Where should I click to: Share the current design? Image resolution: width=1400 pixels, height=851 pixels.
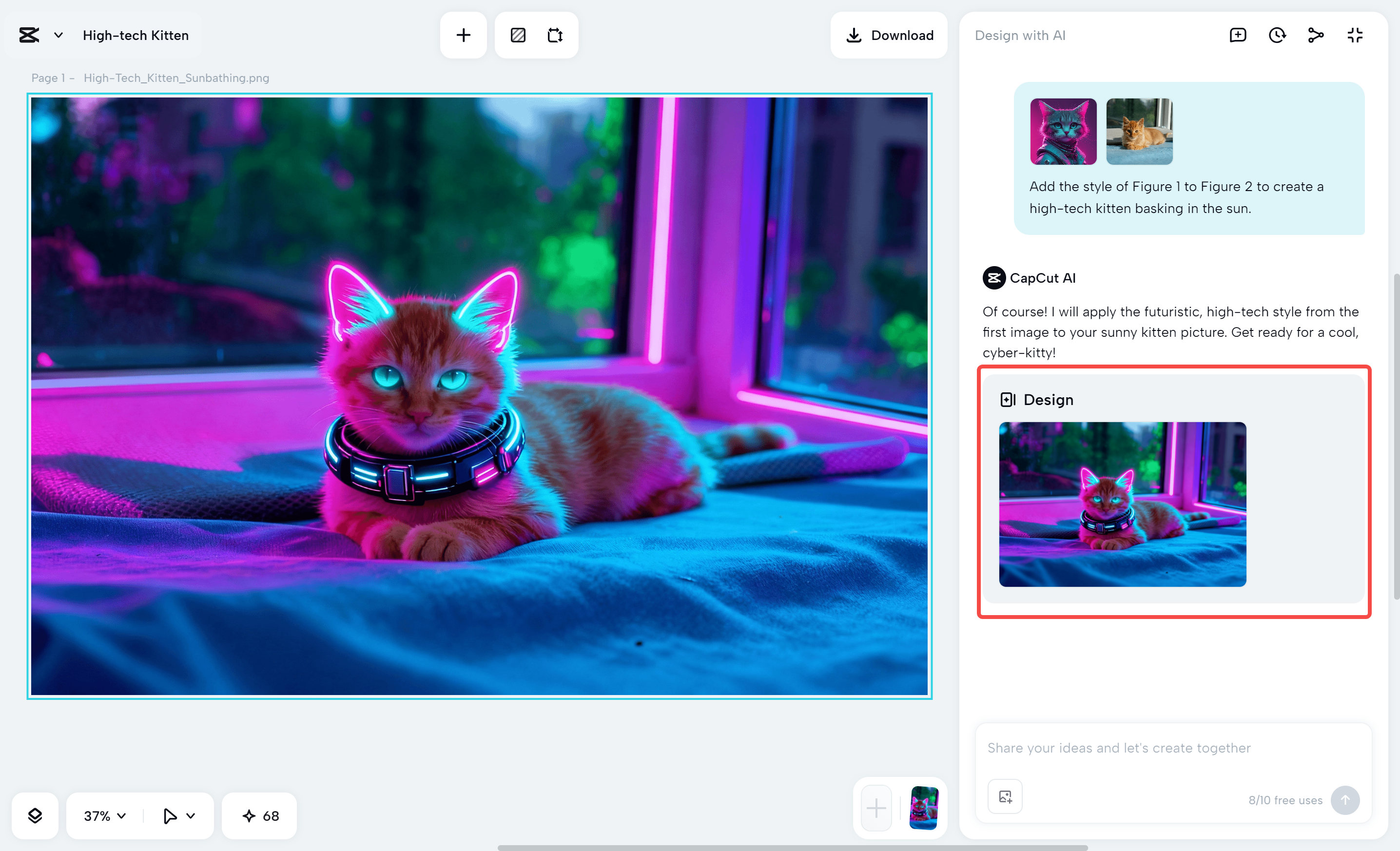point(1315,35)
